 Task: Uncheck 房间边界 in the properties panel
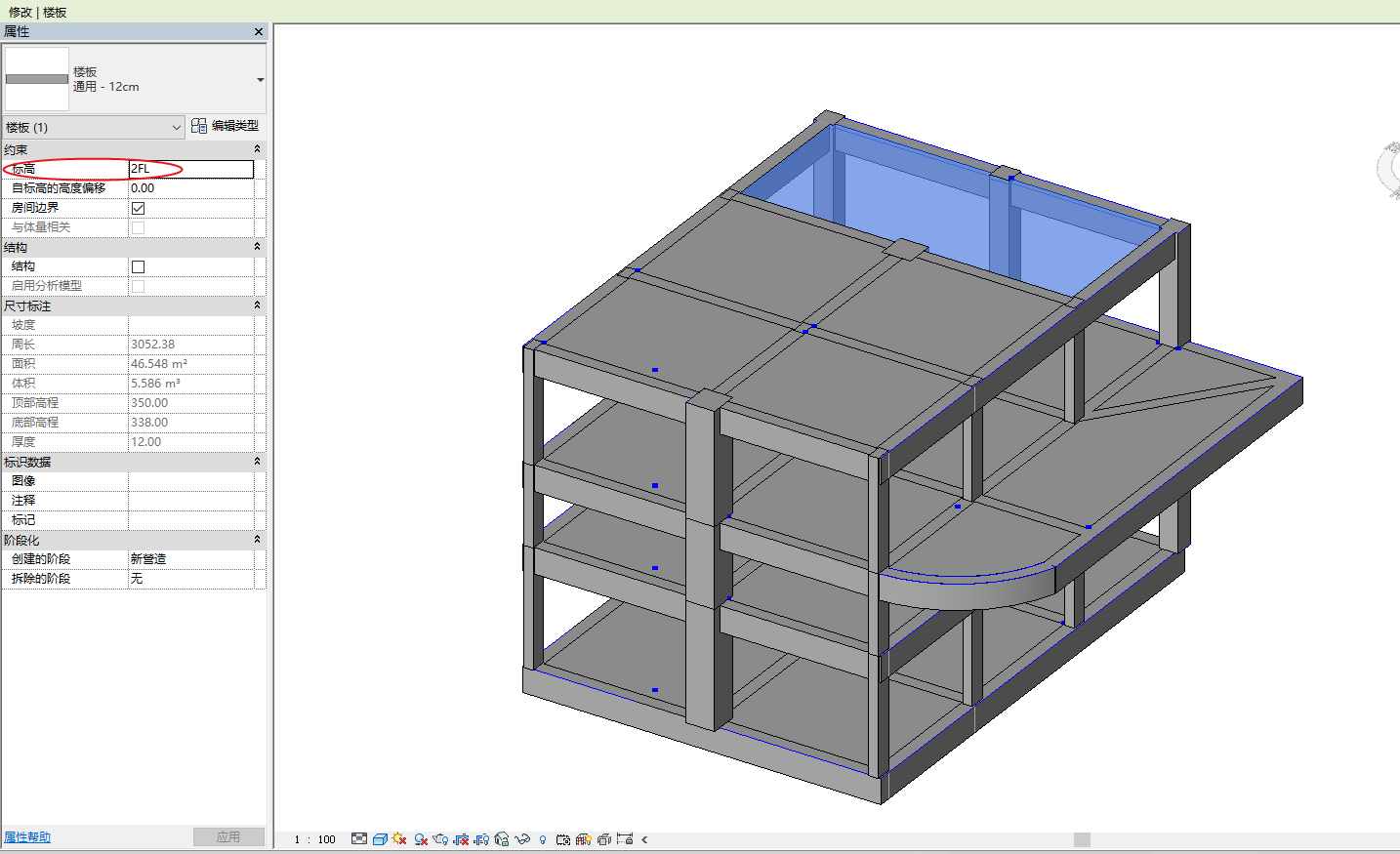(138, 207)
